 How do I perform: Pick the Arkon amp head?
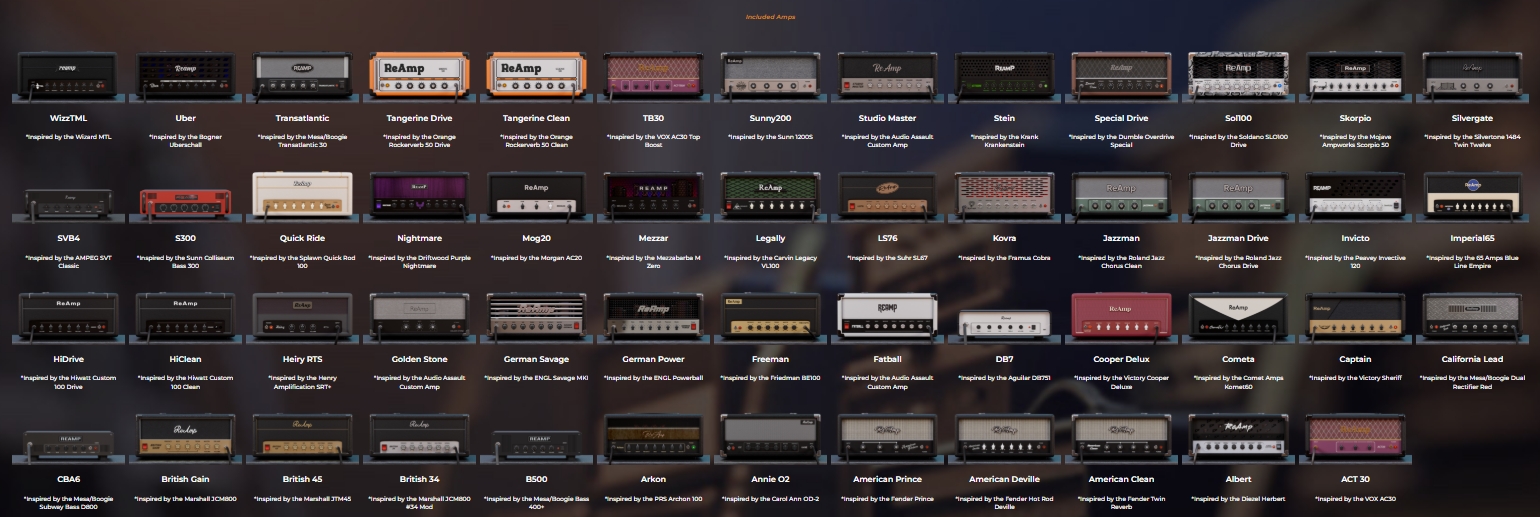click(653, 437)
